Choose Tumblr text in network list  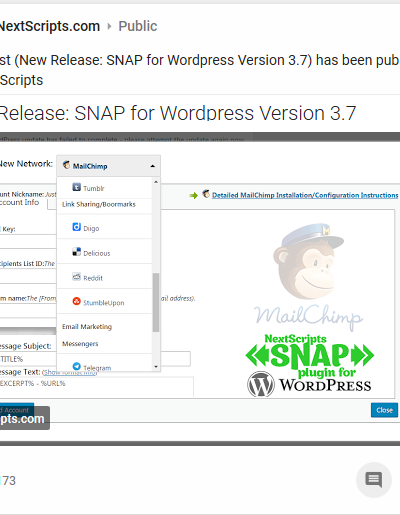pos(94,189)
